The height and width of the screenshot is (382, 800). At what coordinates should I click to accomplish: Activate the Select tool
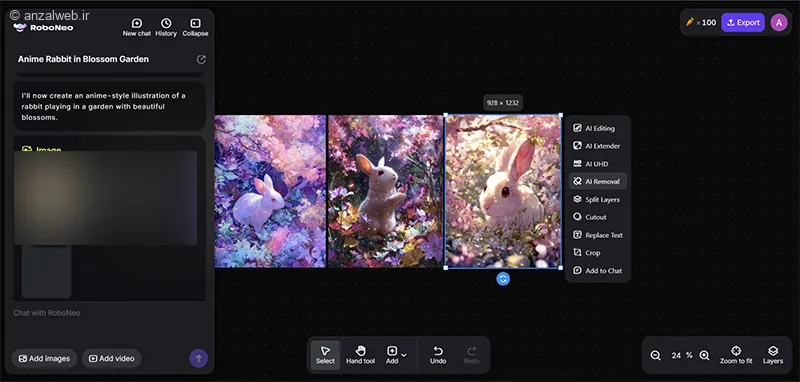pyautogui.click(x=325, y=355)
